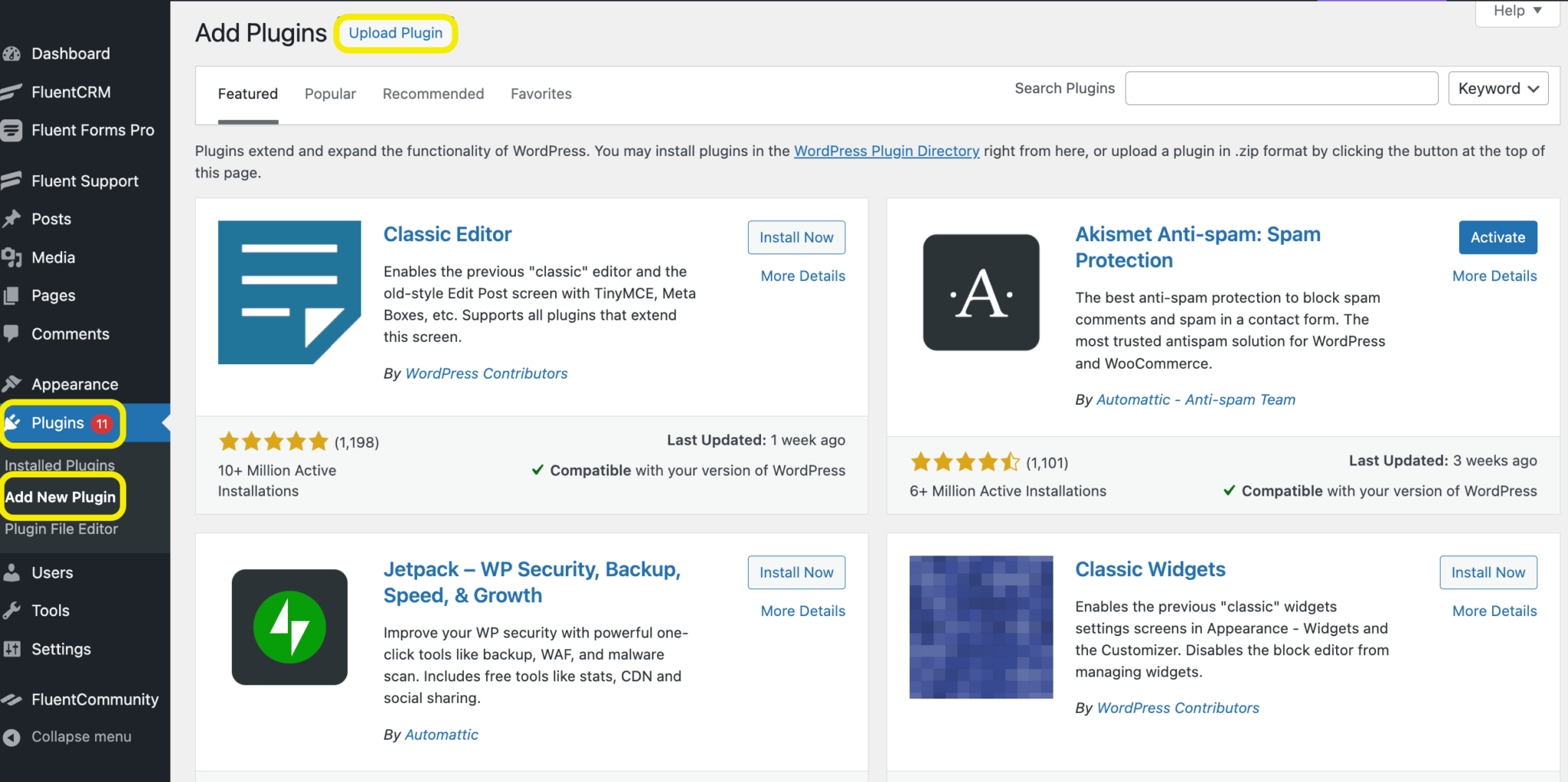Click the Appearance paintbrush icon
Image resolution: width=1568 pixels, height=782 pixels.
tap(11, 384)
